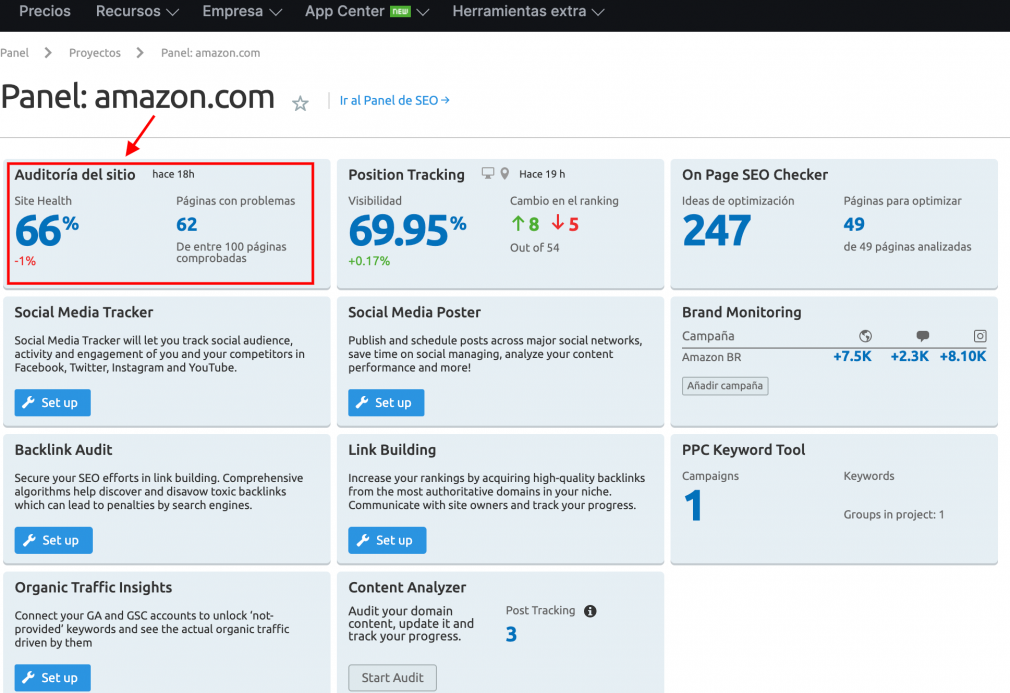This screenshot has width=1010, height=693.
Task: Expand the Recursos dropdown menu
Action: 137,11
